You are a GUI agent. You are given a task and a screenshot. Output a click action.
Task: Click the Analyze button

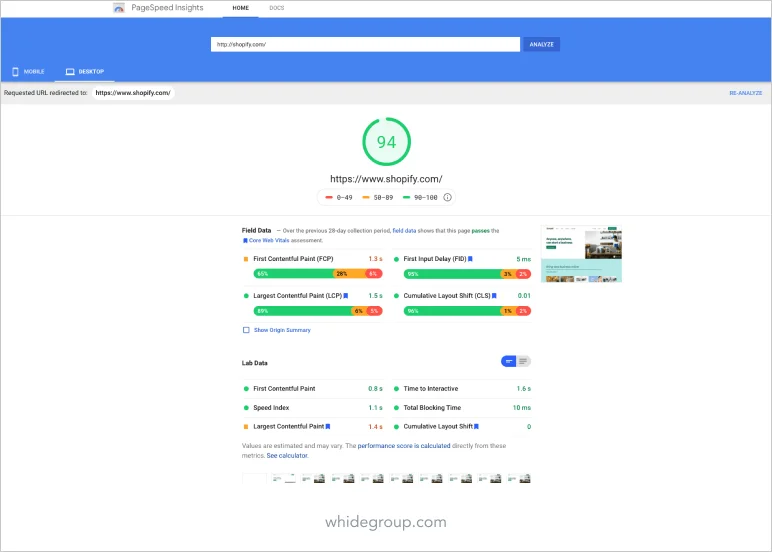point(541,44)
